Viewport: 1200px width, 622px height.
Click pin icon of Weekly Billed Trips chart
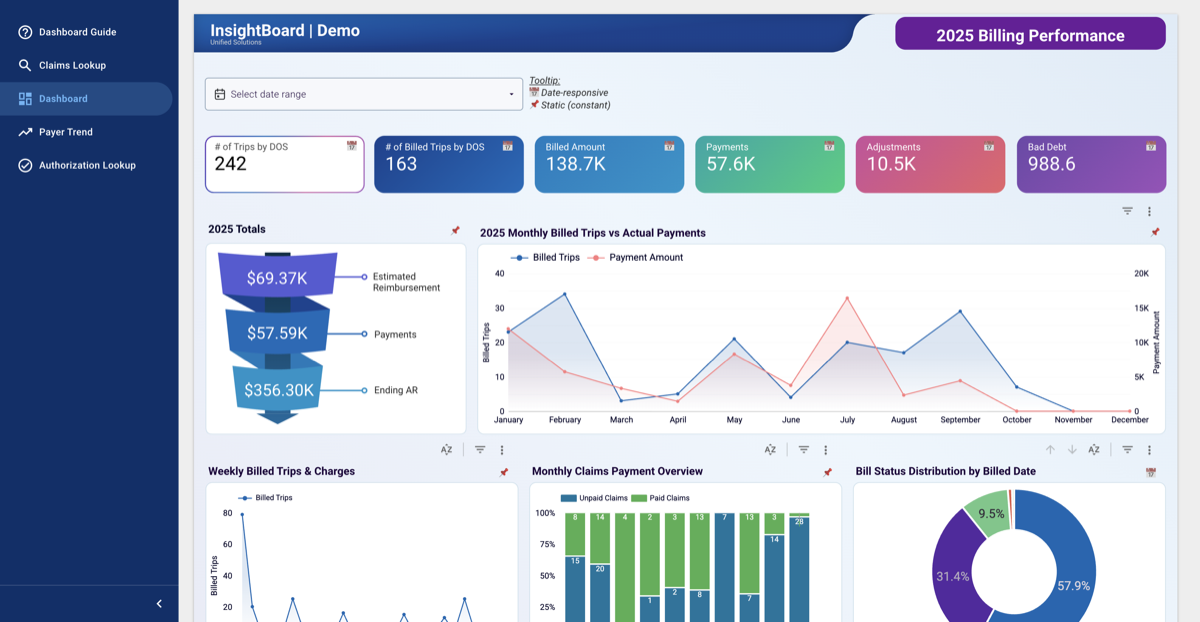[503, 472]
